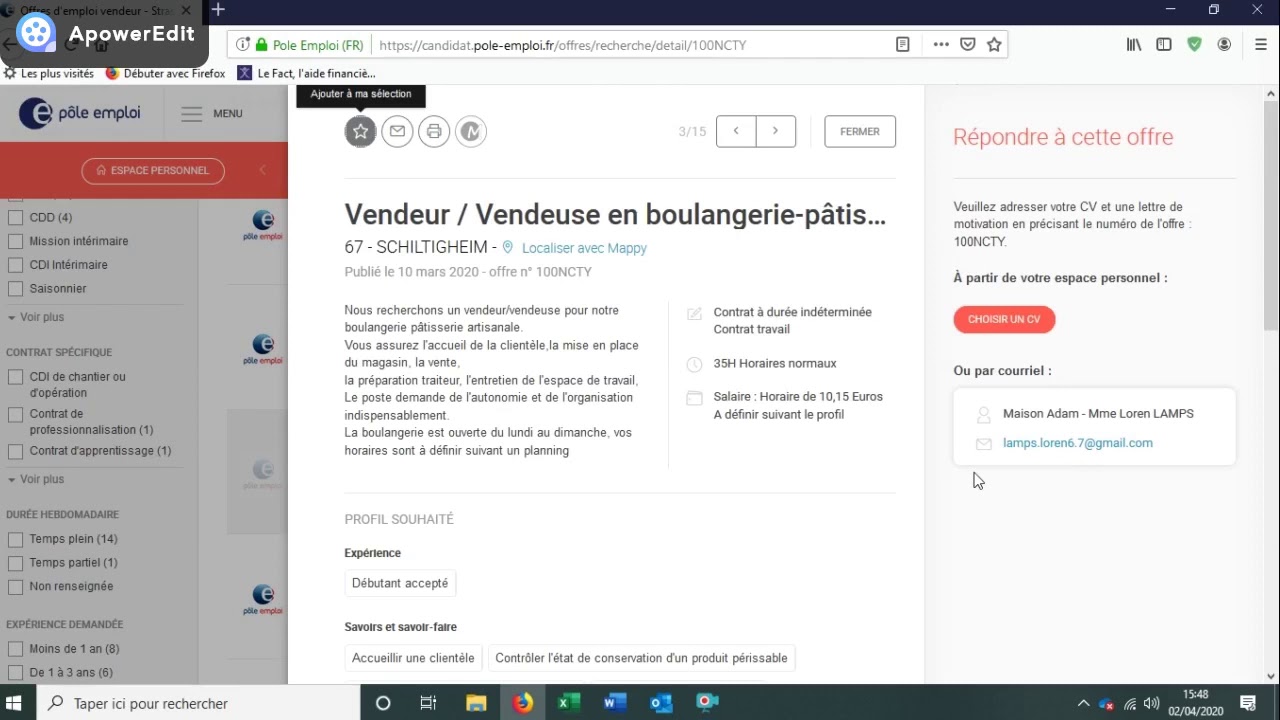The width and height of the screenshot is (1280, 720).
Task: Toggle reader view icon
Action: pos(903,45)
